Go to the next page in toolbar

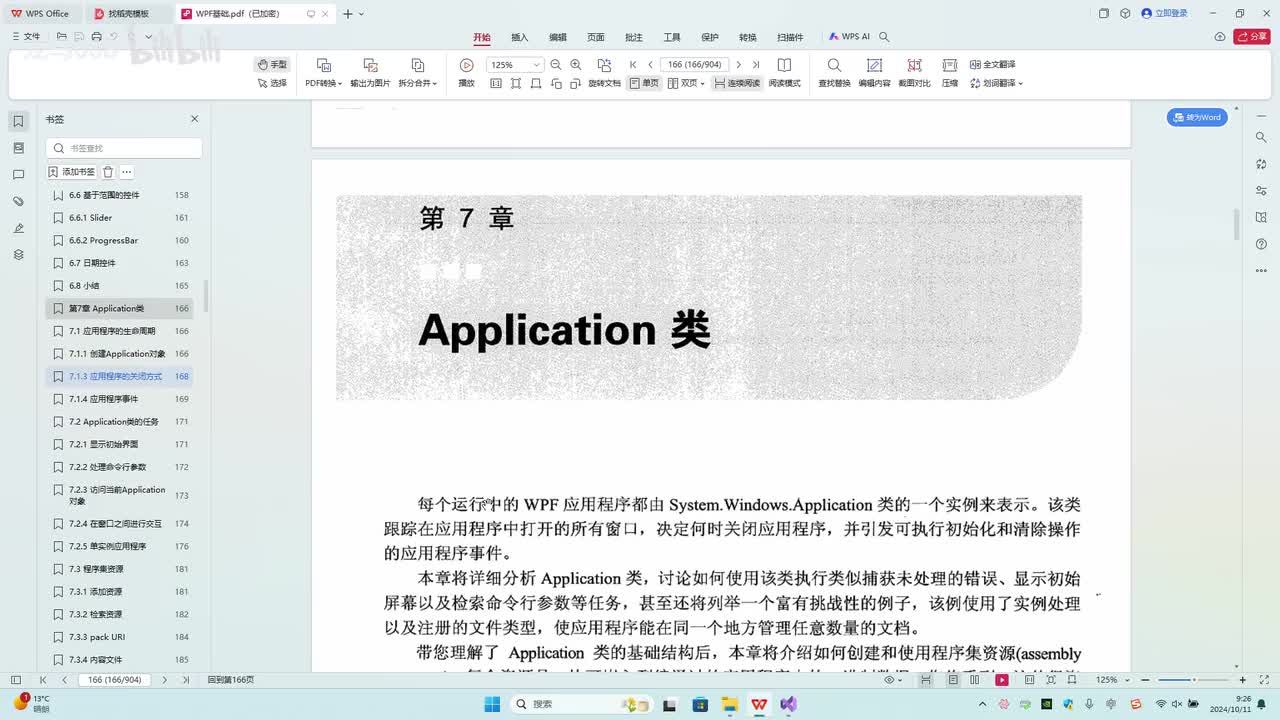pos(738,65)
